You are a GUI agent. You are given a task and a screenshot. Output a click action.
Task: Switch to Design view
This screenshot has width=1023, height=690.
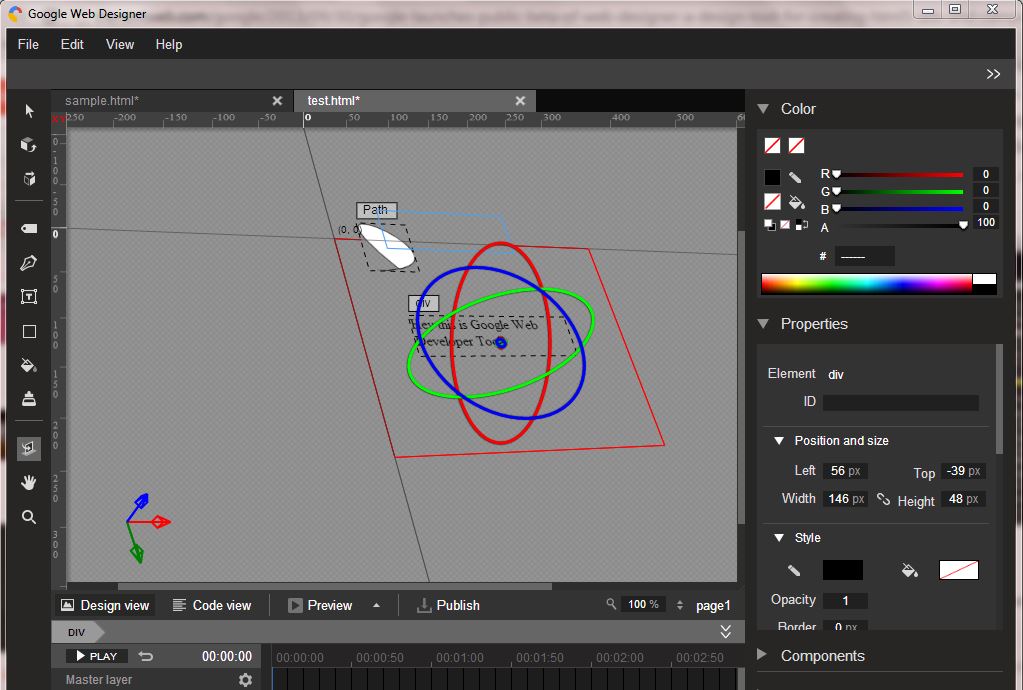[x=104, y=605]
